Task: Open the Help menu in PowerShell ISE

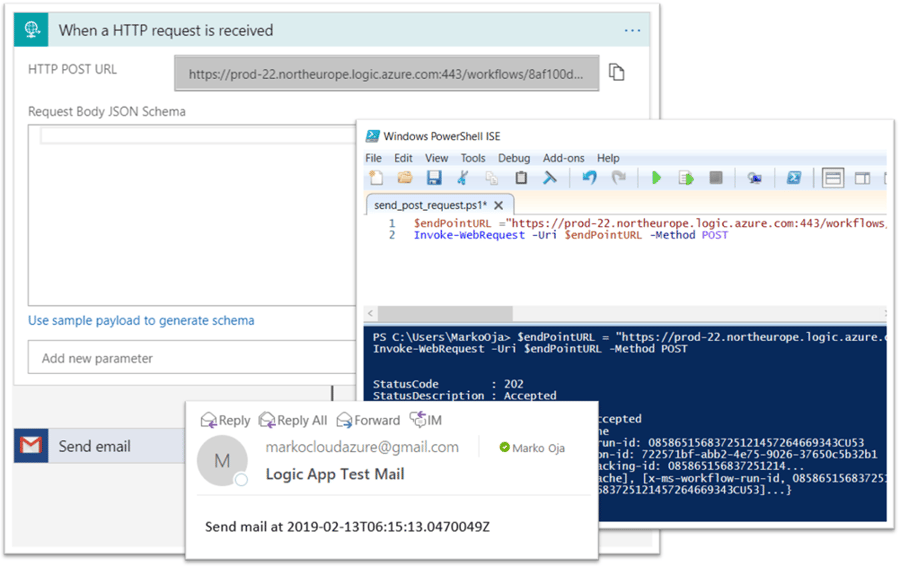Action: (x=608, y=158)
